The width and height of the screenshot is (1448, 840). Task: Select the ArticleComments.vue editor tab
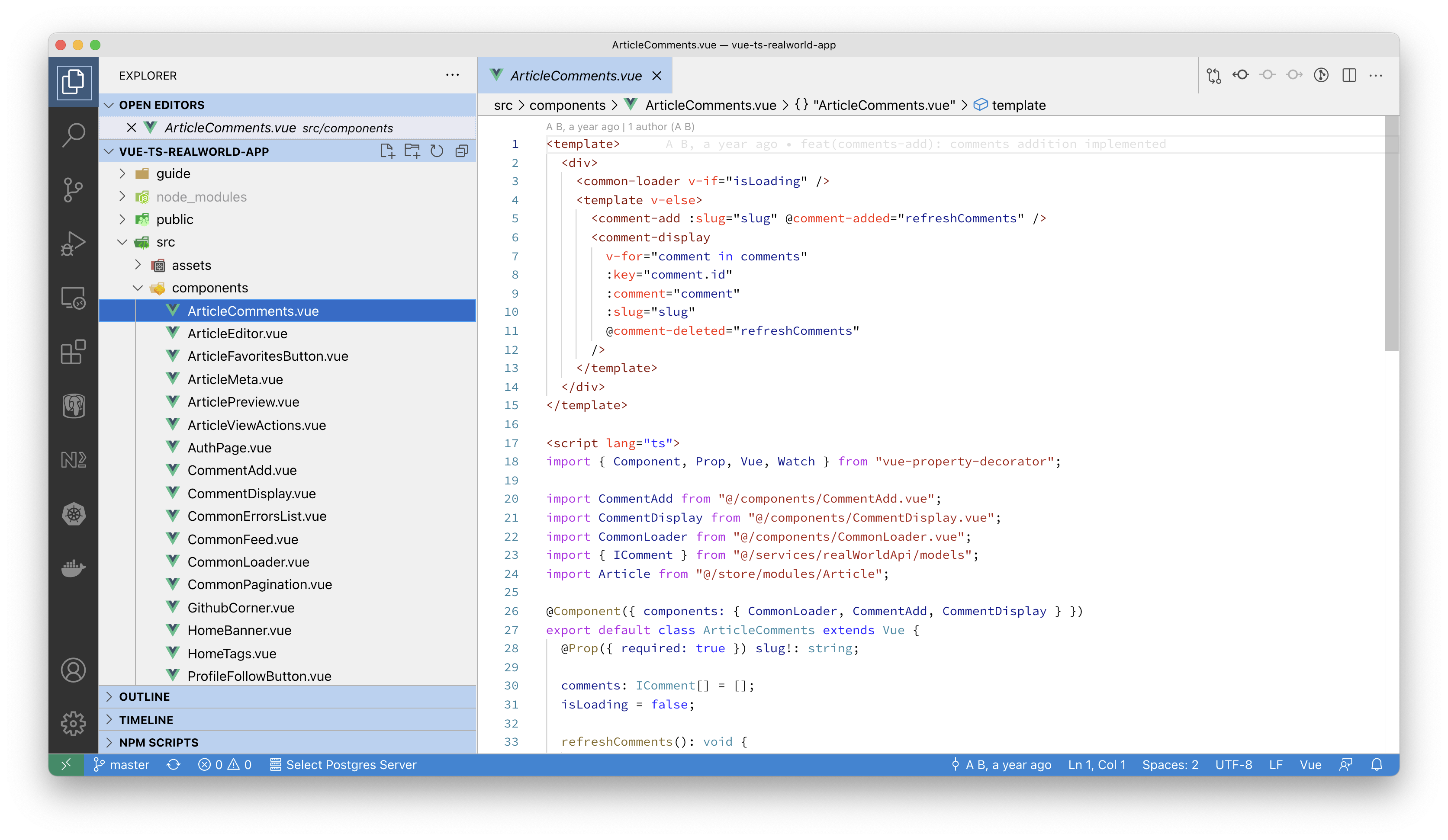[x=575, y=76]
